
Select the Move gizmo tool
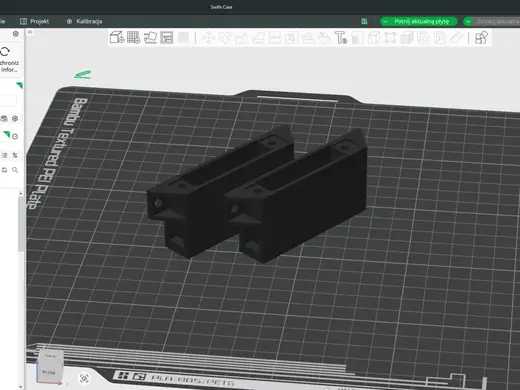[209, 38]
